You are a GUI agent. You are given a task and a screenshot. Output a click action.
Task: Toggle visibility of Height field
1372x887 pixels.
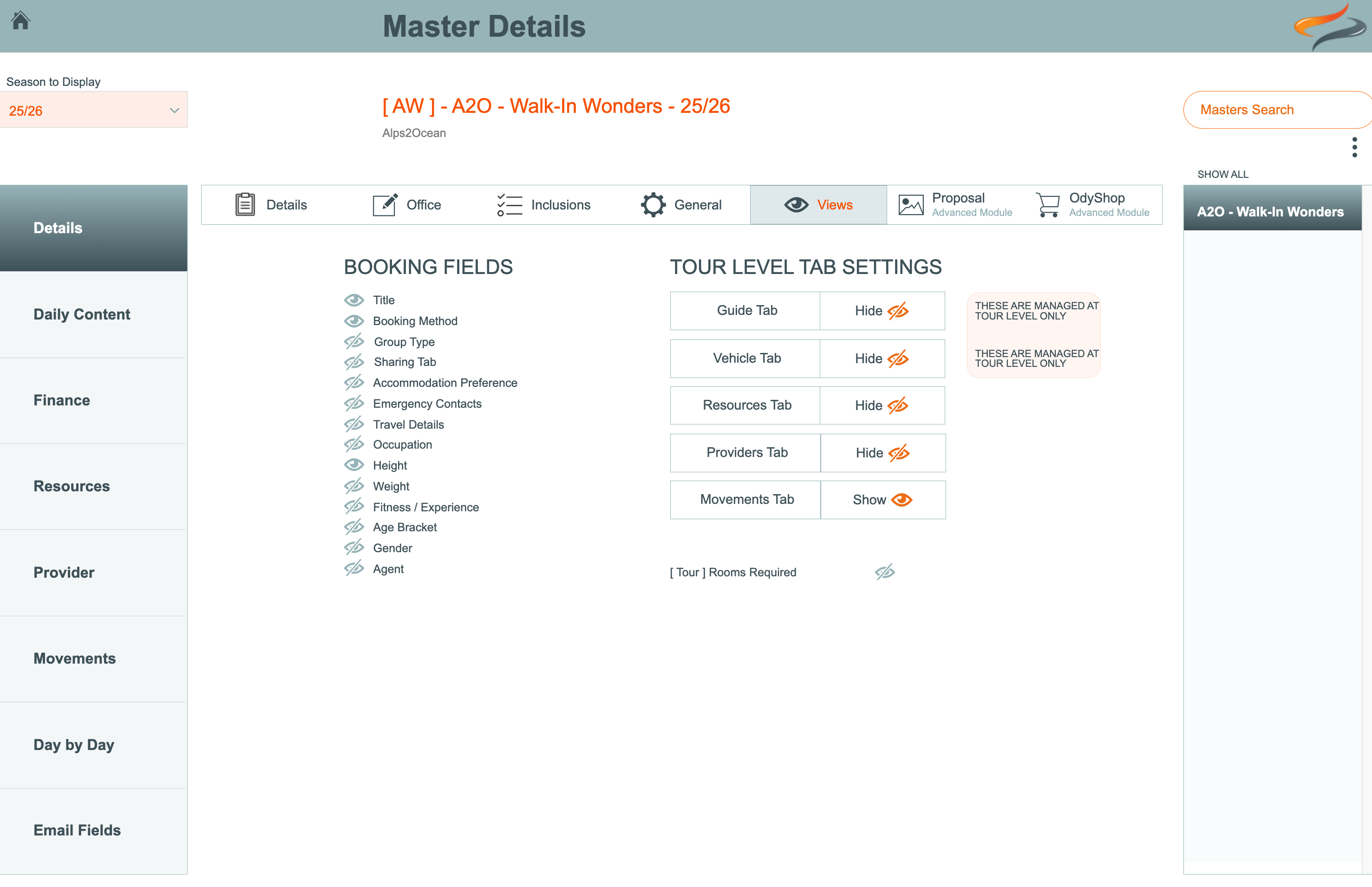coord(354,465)
